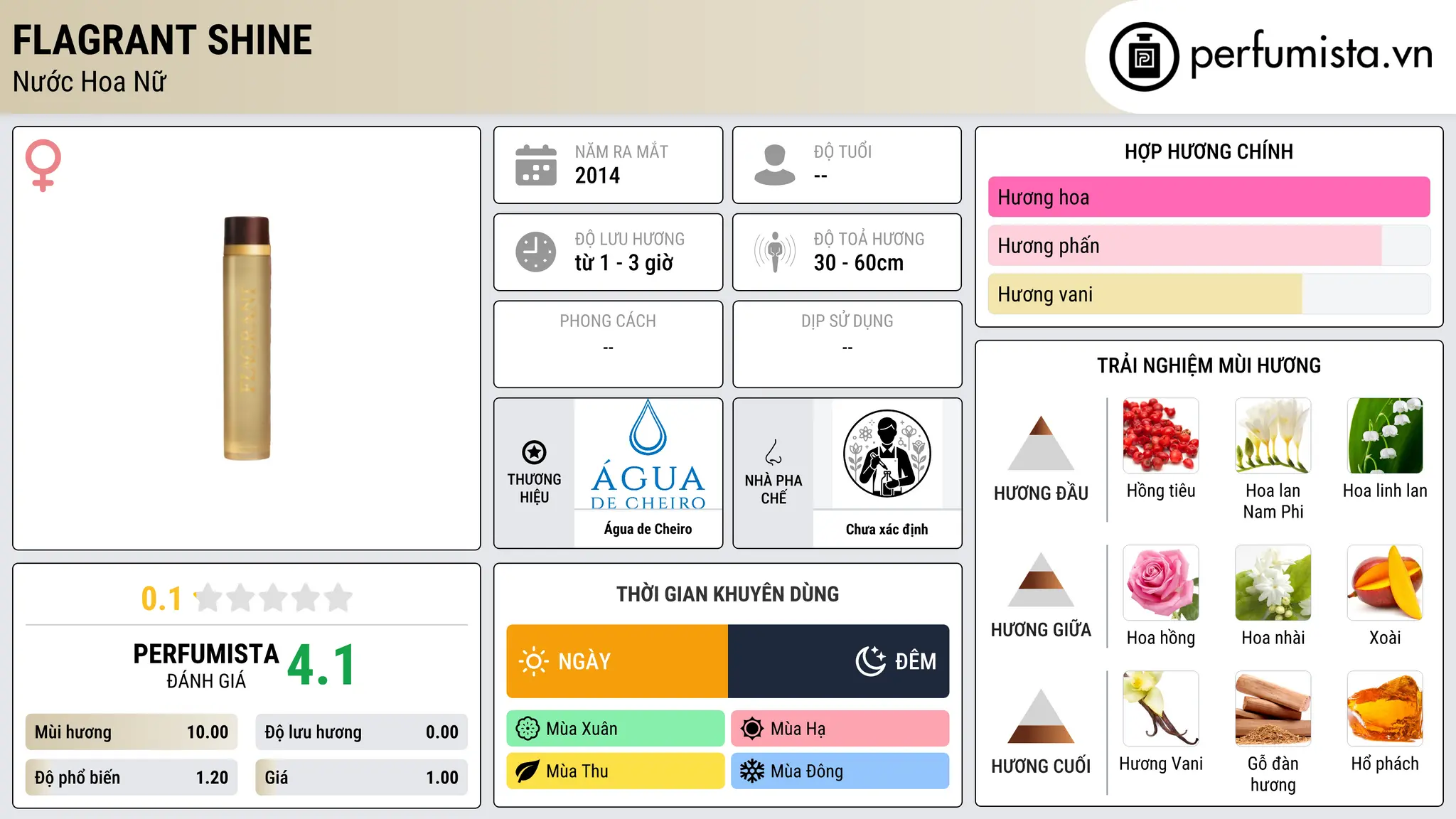1456x819 pixels.
Task: Select the Hương Vani note image
Action: point(1161,709)
